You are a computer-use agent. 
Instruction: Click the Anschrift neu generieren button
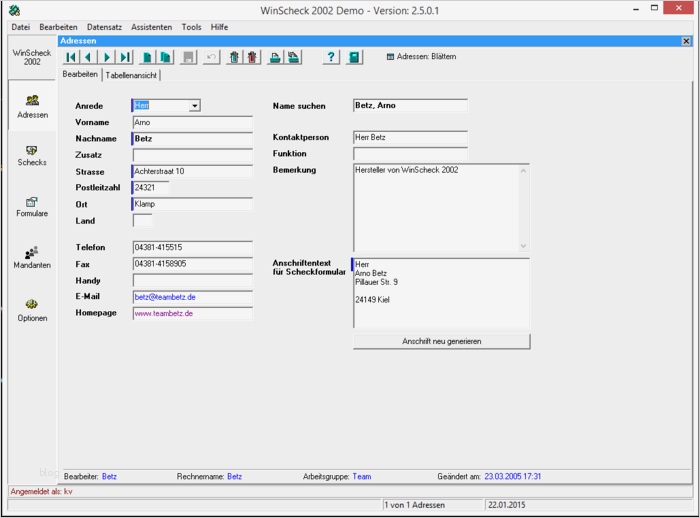442,341
